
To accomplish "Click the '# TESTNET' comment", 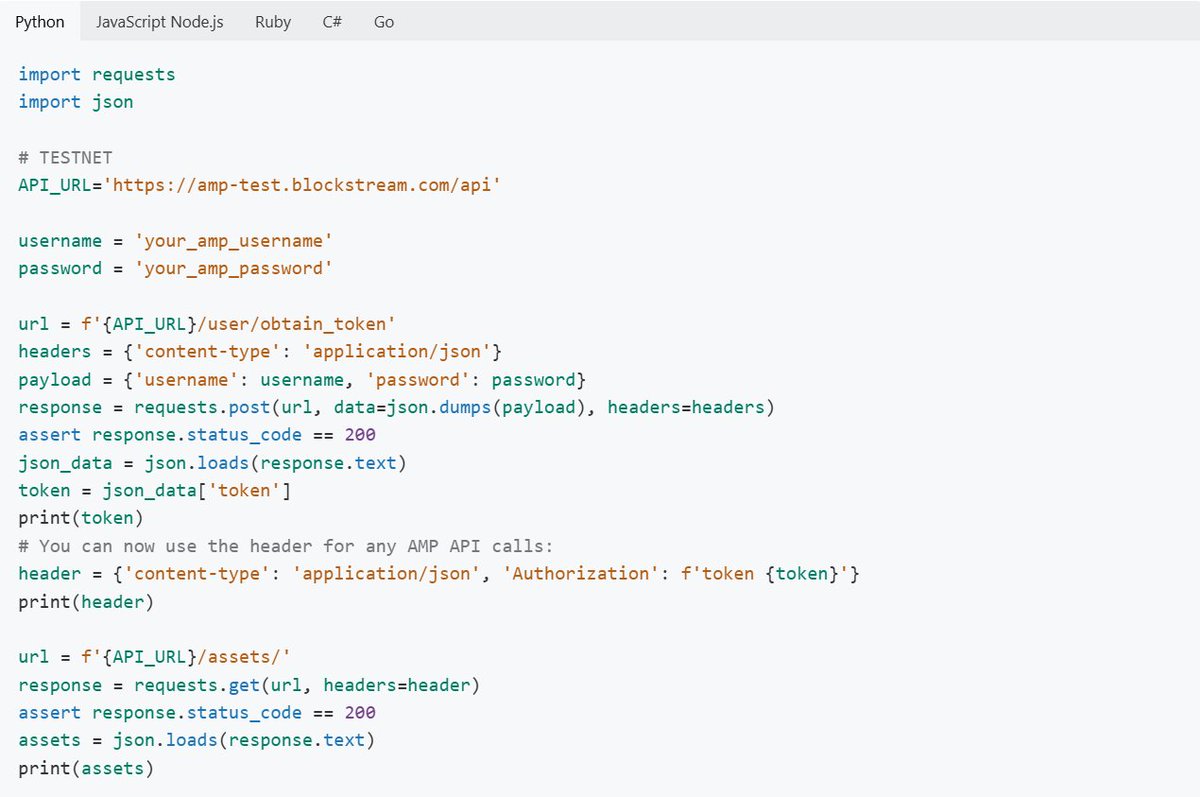I will pyautogui.click(x=65, y=157).
